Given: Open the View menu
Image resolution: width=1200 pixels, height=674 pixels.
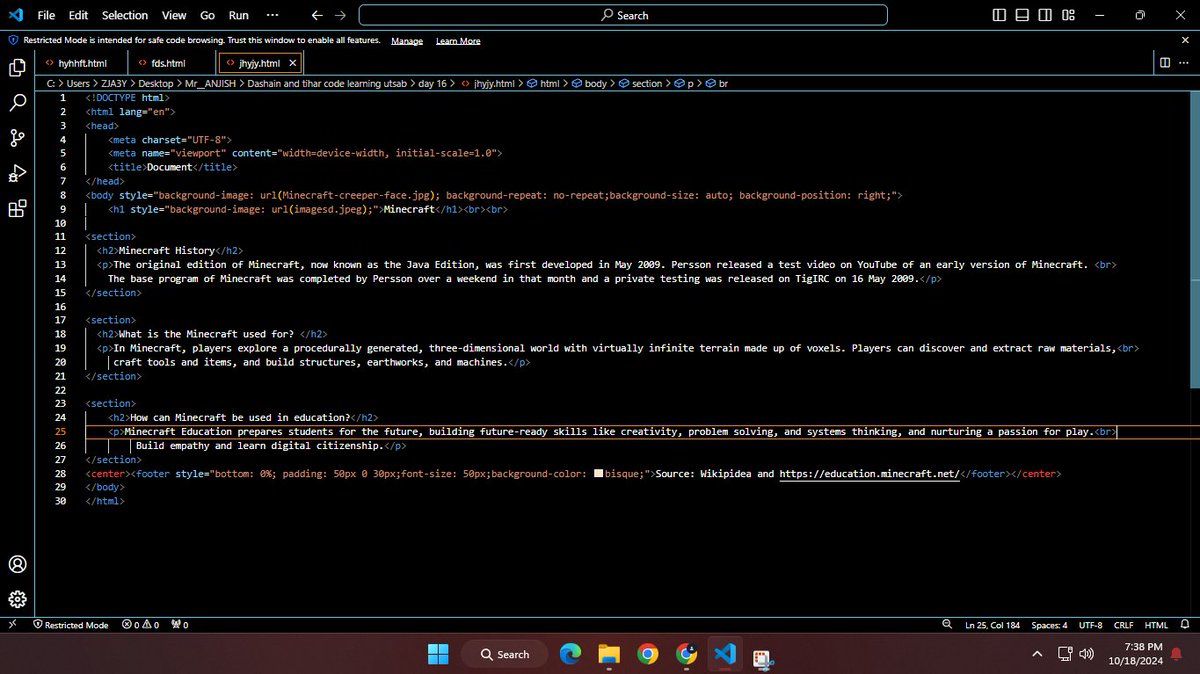Looking at the screenshot, I should [174, 15].
